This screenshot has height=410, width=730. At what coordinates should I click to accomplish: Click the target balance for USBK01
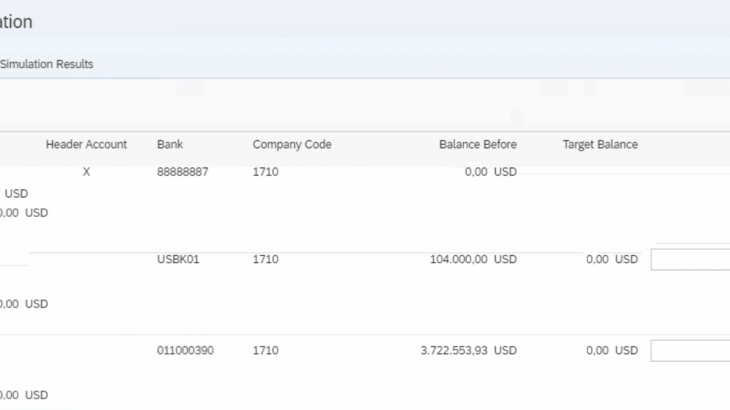611,260
